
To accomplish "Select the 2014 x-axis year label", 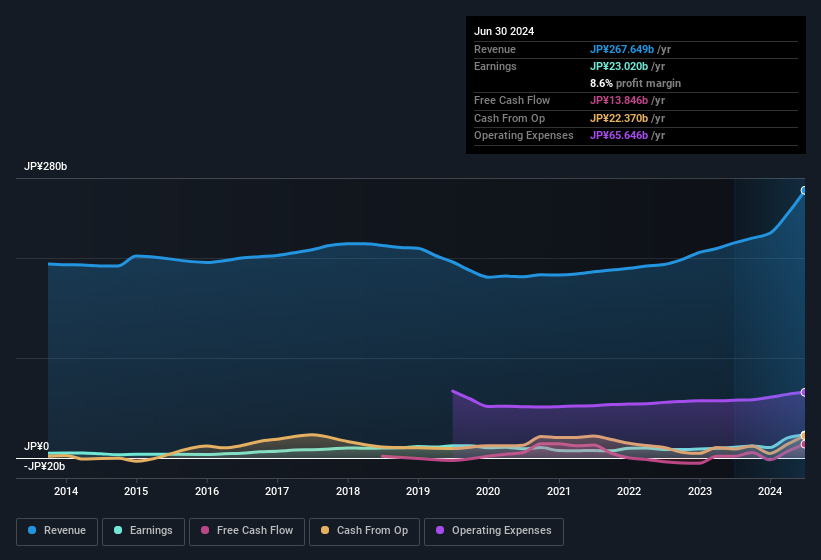I will tap(66, 491).
